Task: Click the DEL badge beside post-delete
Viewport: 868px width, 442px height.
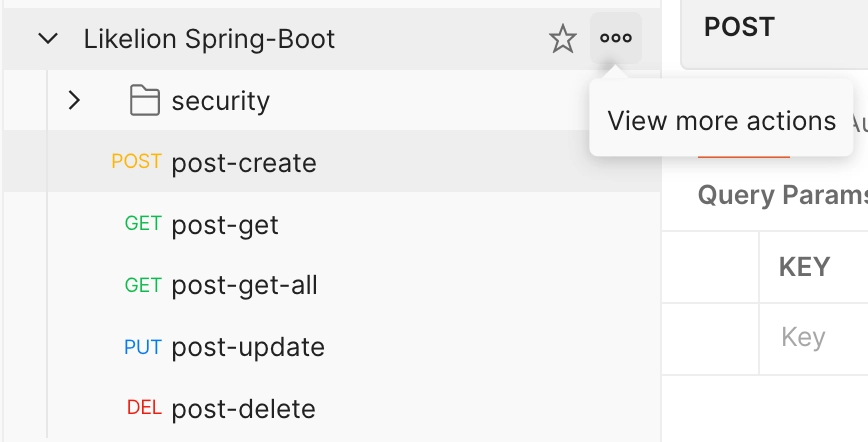Action: 144,408
